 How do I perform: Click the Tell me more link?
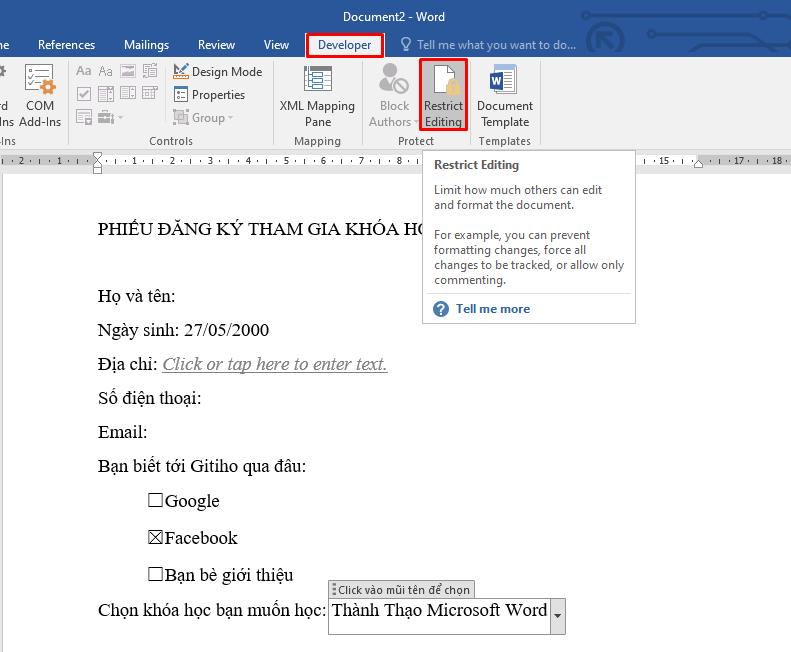(492, 309)
